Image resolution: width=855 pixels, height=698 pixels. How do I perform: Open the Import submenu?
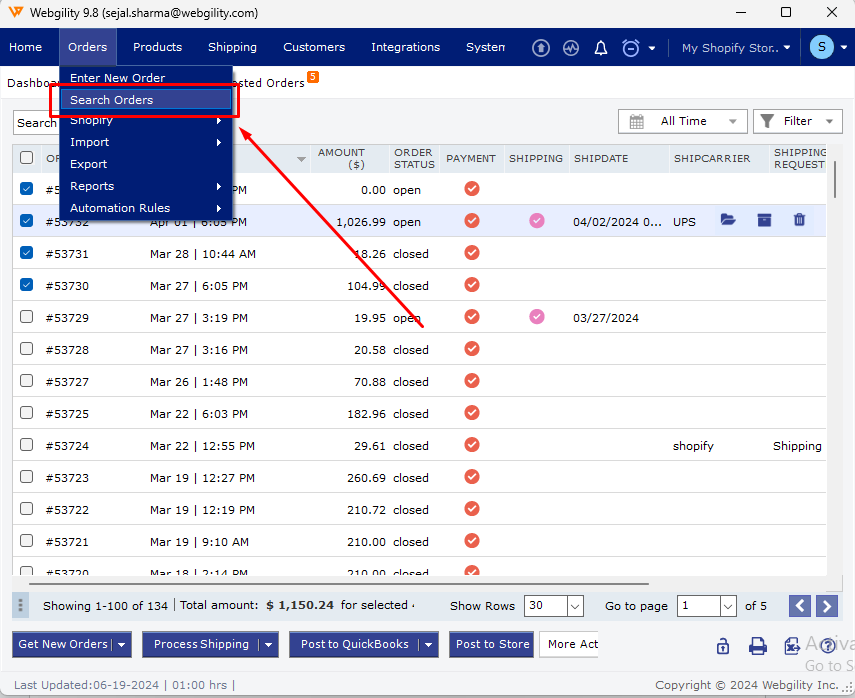point(146,142)
